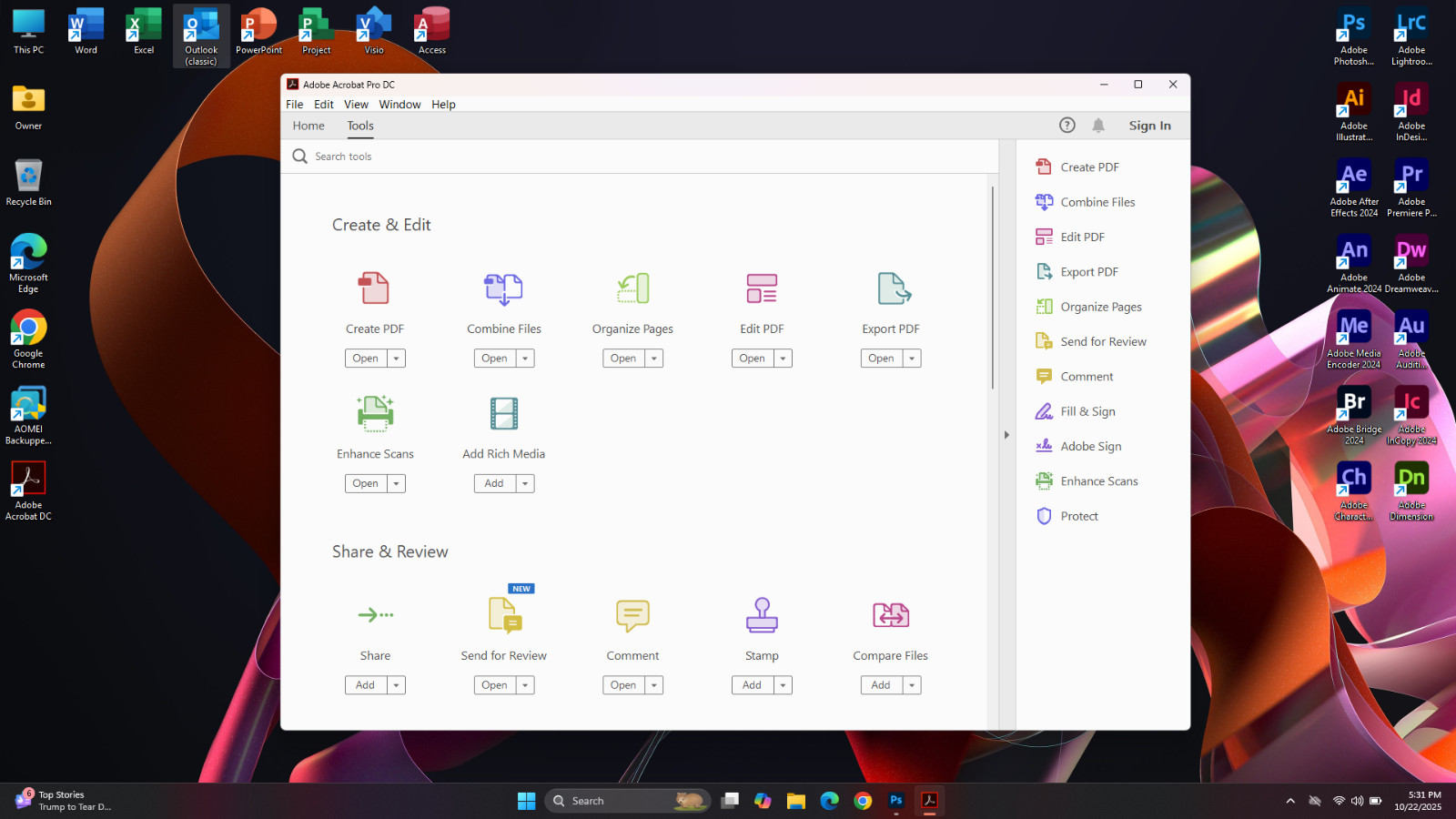This screenshot has height=819, width=1456.
Task: Open the File menu
Action: [295, 105]
